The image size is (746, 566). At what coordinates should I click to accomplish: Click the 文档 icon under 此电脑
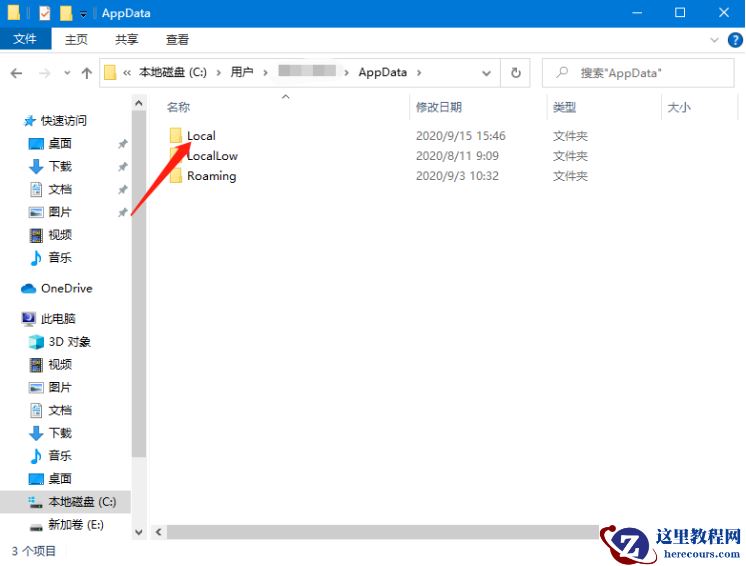[36, 410]
